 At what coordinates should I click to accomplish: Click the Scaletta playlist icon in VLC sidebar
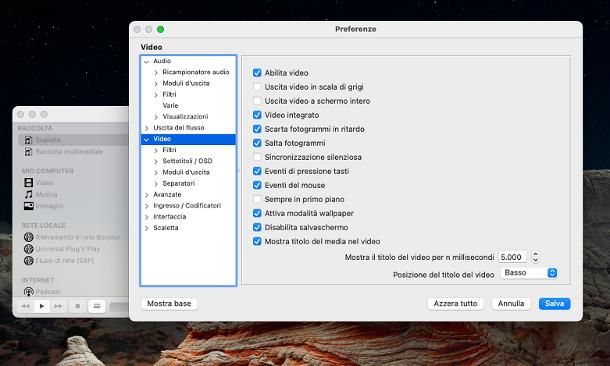pos(28,140)
